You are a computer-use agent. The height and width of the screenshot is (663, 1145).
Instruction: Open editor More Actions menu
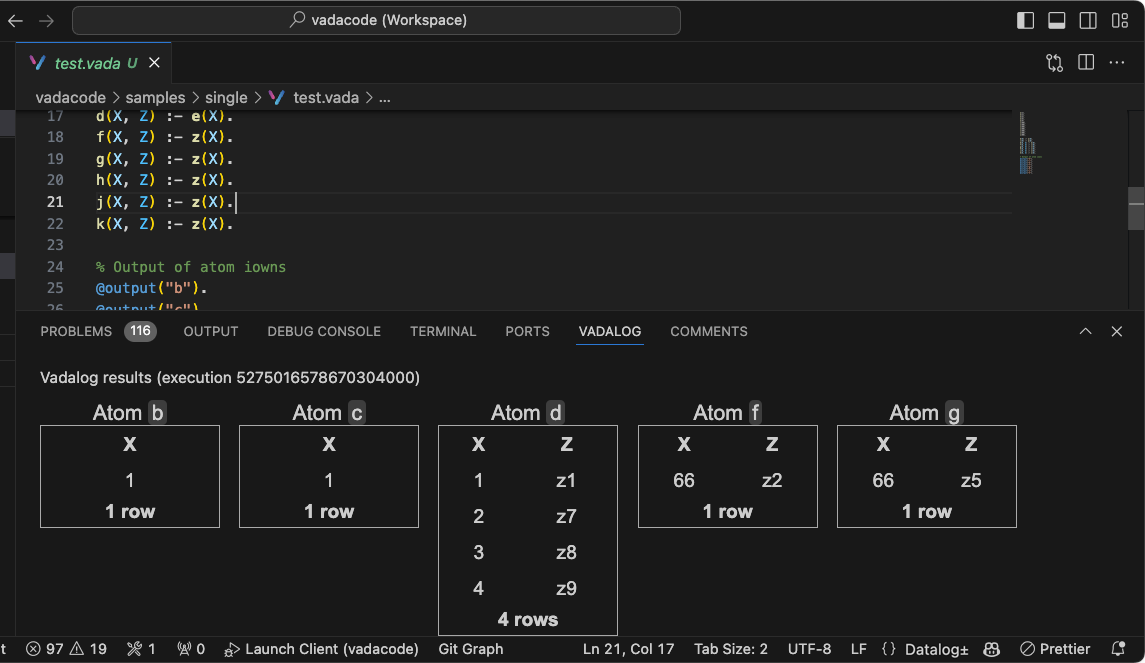(x=1118, y=62)
